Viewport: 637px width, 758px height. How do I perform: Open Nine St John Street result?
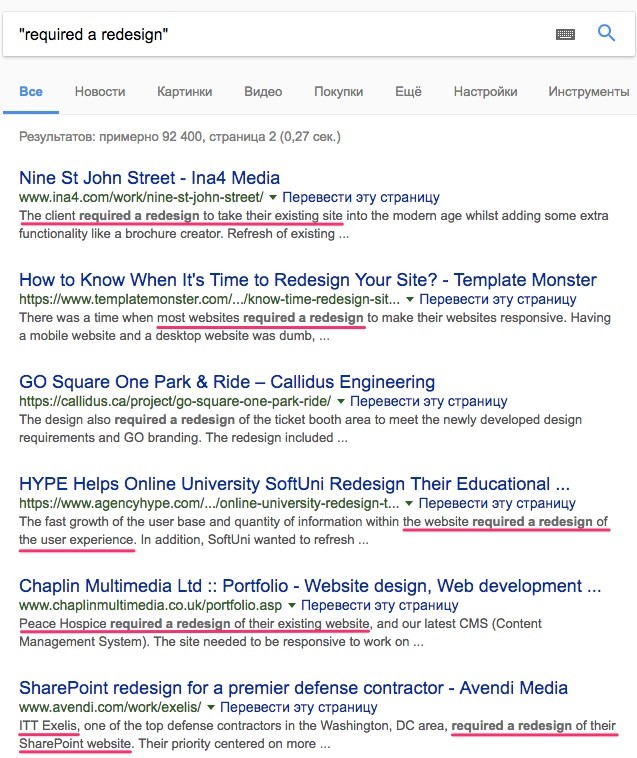pos(149,178)
